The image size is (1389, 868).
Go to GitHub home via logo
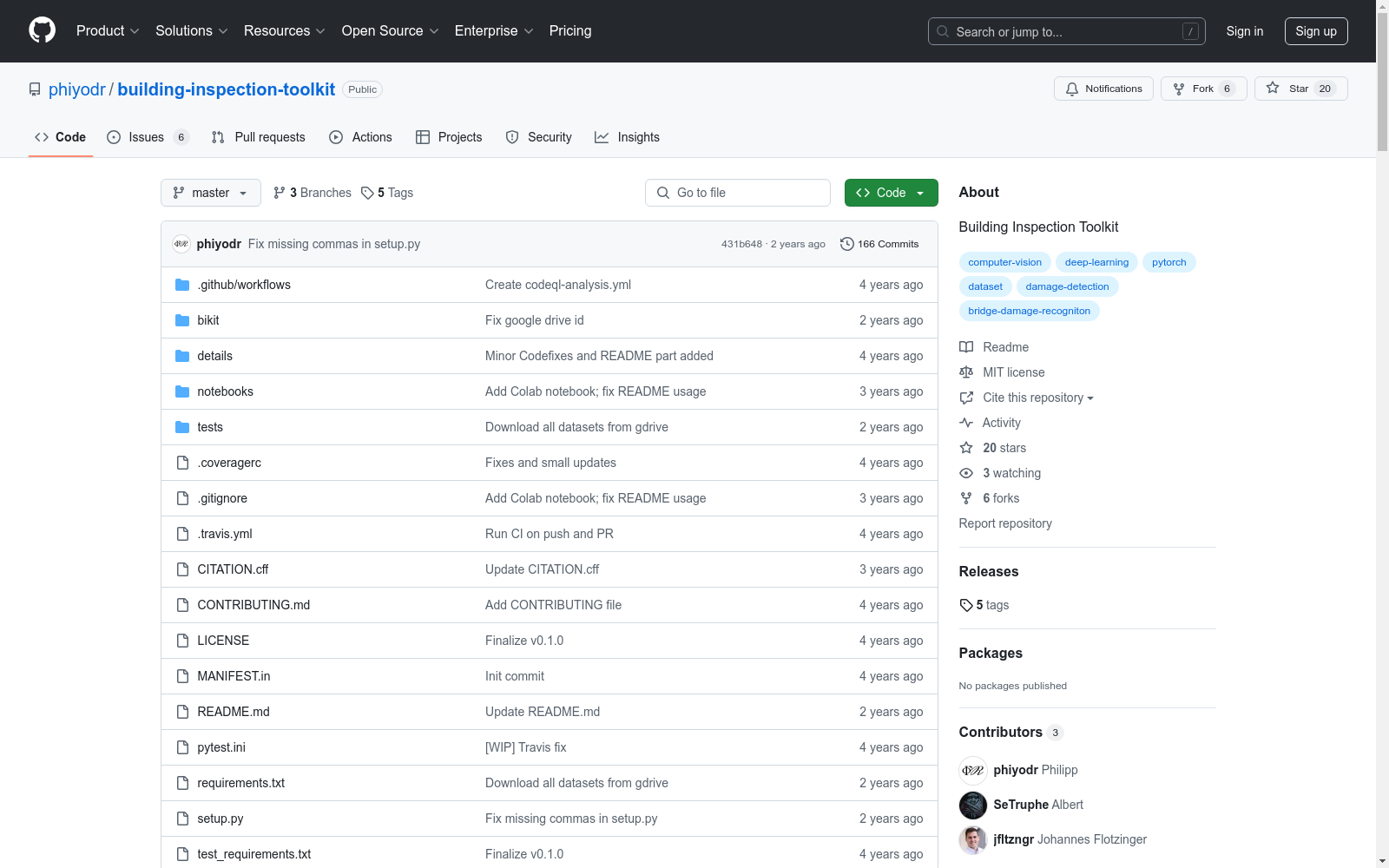(x=42, y=30)
